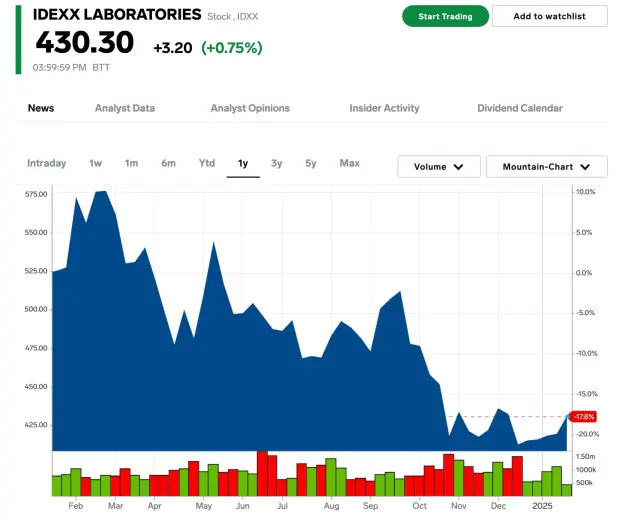Screen dimensions: 640x520
Task: Show the 5y price history
Action: pyautogui.click(x=311, y=163)
